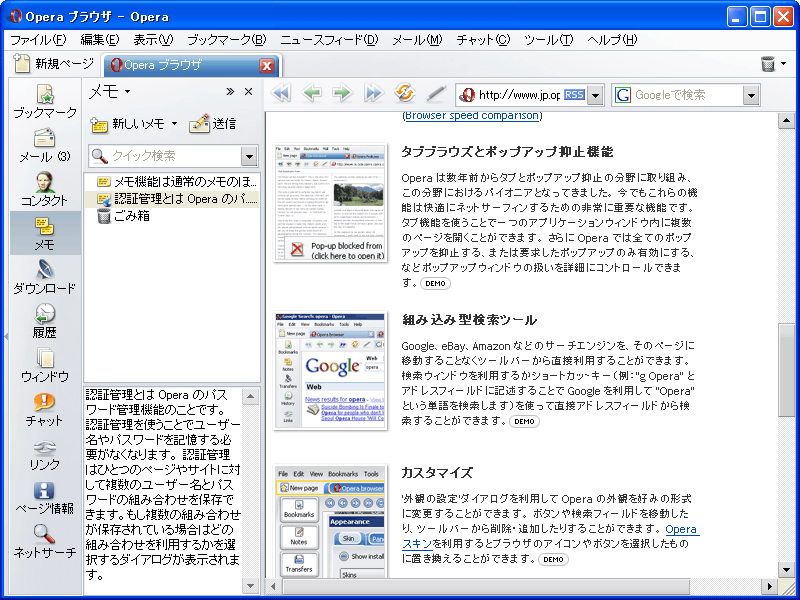Screen dimensions: 800x600
Task: Click the rewind navigation button
Action: click(281, 93)
